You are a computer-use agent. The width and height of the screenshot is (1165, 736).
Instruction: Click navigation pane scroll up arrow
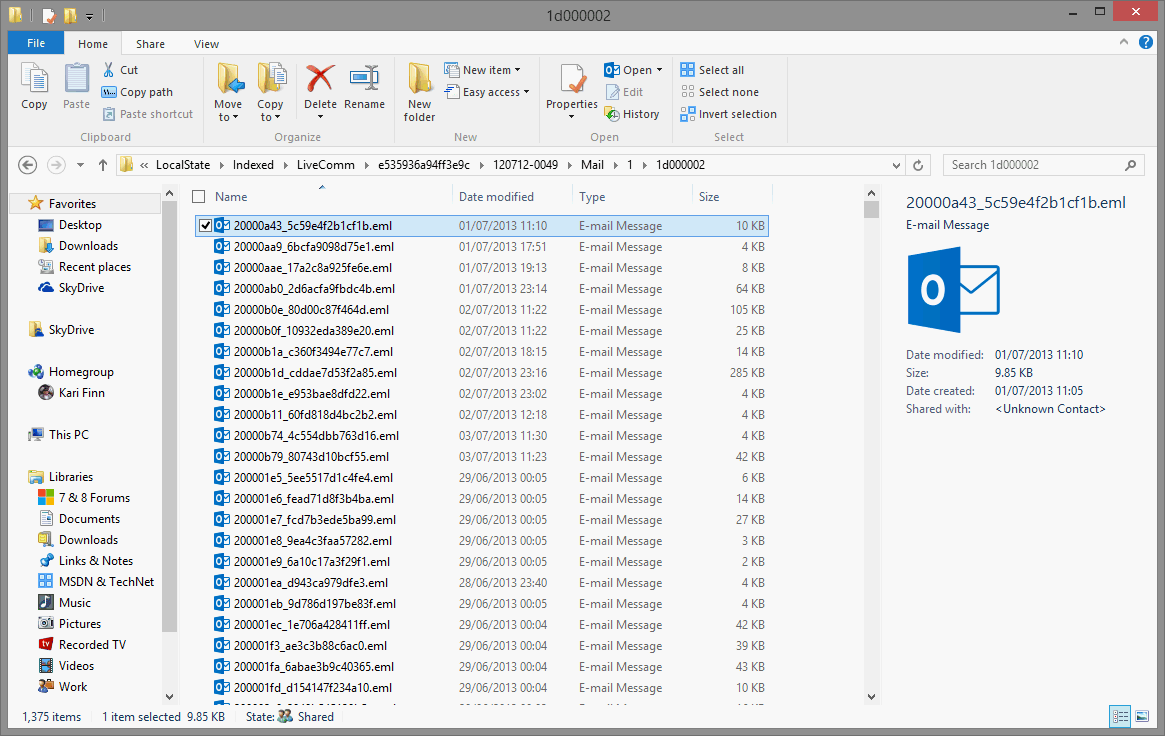pyautogui.click(x=169, y=194)
